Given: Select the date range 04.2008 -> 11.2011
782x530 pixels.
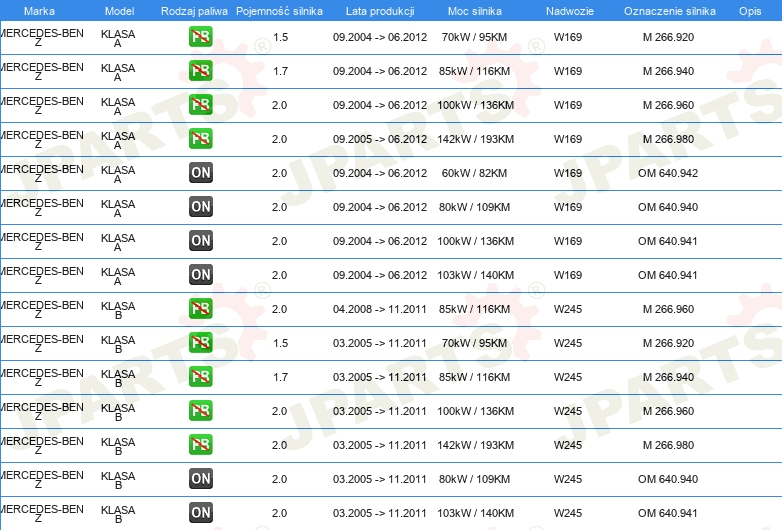Looking at the screenshot, I should tap(380, 309).
